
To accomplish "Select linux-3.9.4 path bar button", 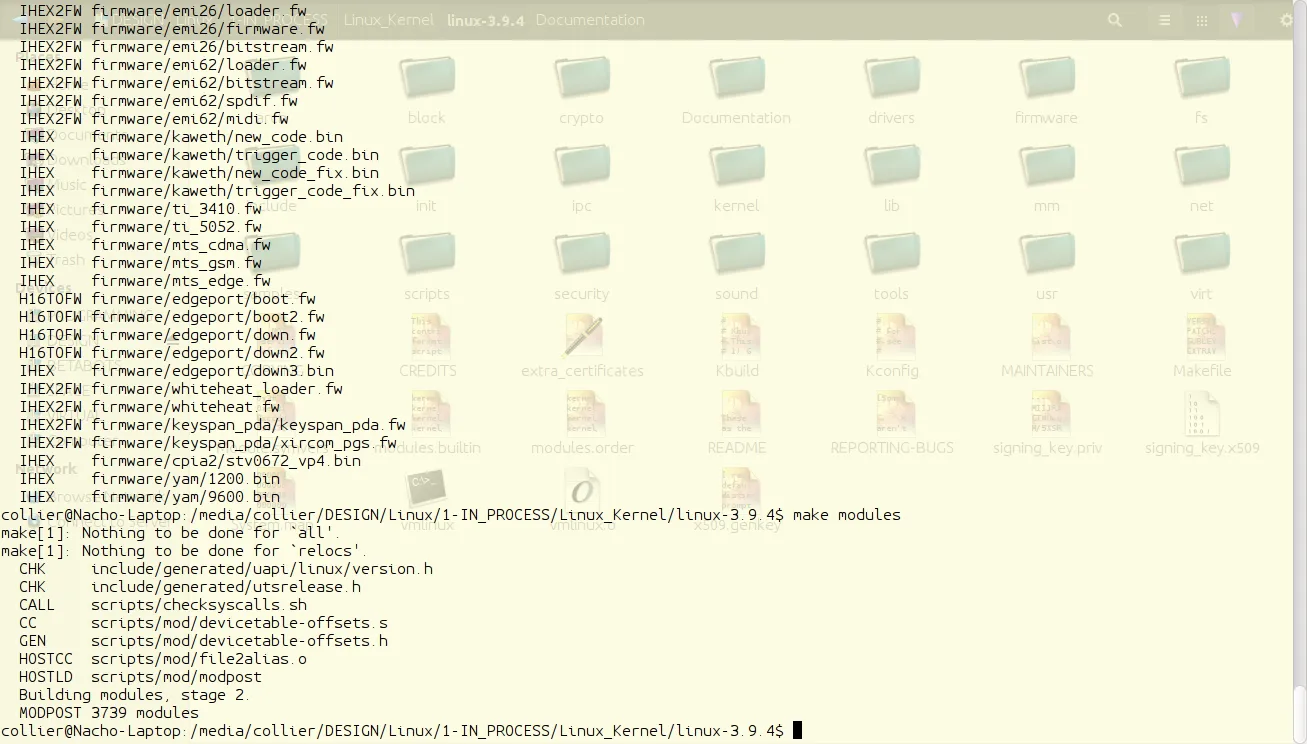I will (485, 20).
